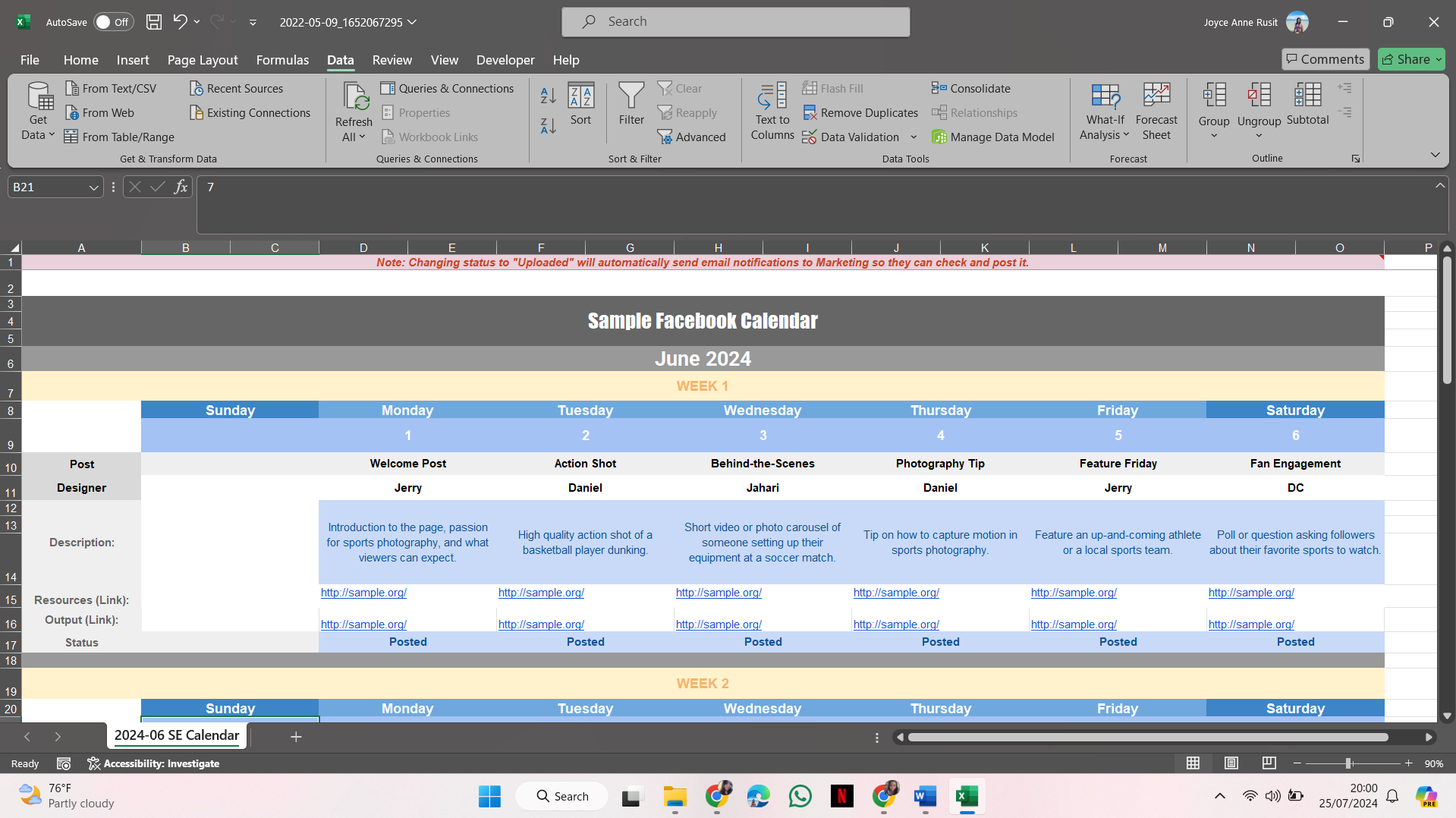Image resolution: width=1456 pixels, height=818 pixels.
Task: Create a Forecast Sheet
Action: click(x=1156, y=112)
